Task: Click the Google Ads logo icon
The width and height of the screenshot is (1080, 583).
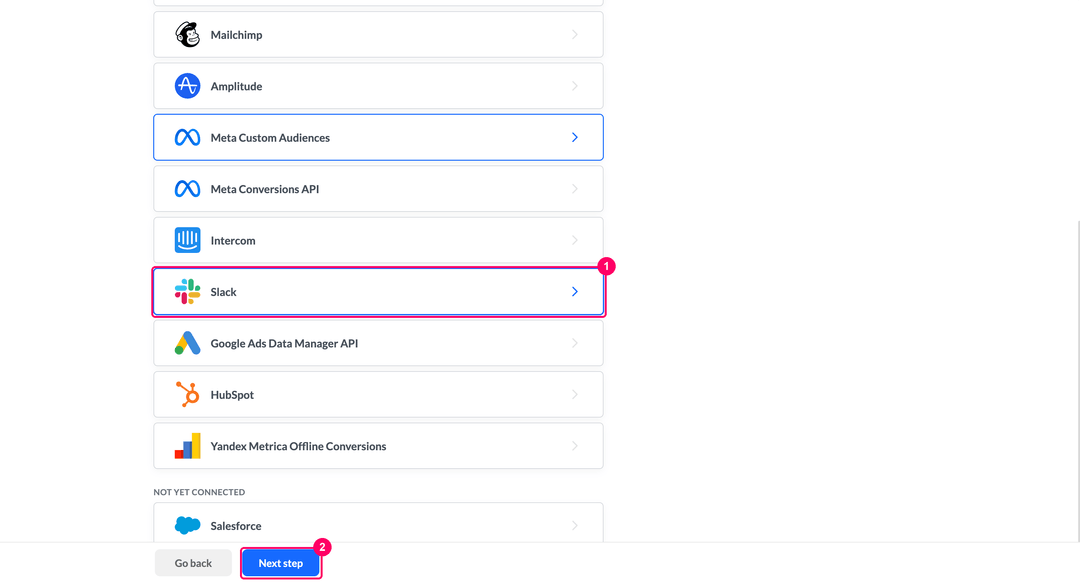Action: (187, 343)
